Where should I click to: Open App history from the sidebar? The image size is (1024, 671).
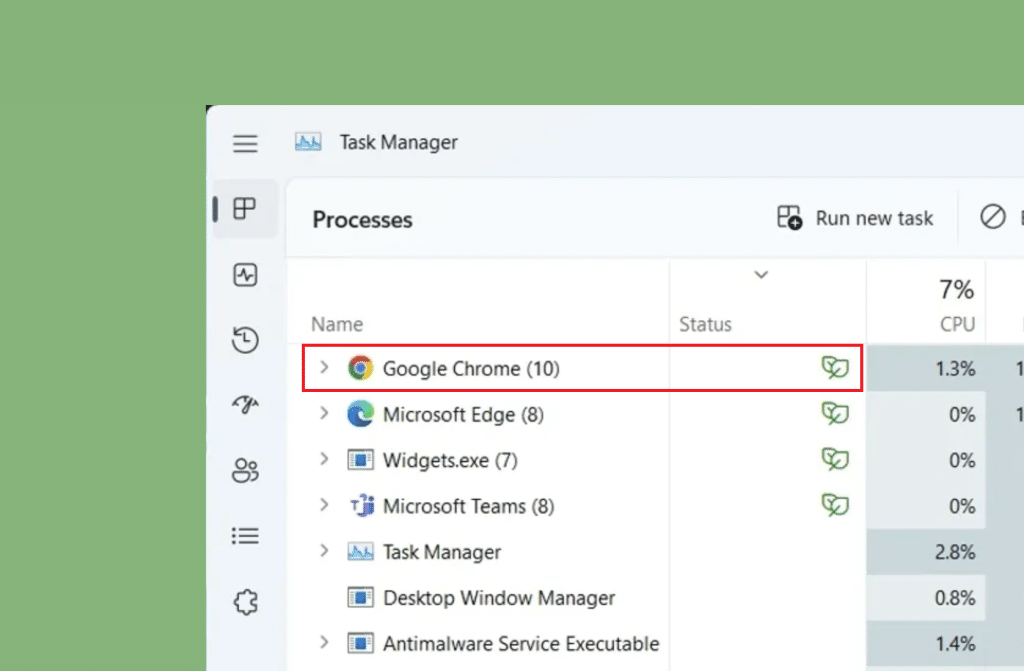[245, 340]
